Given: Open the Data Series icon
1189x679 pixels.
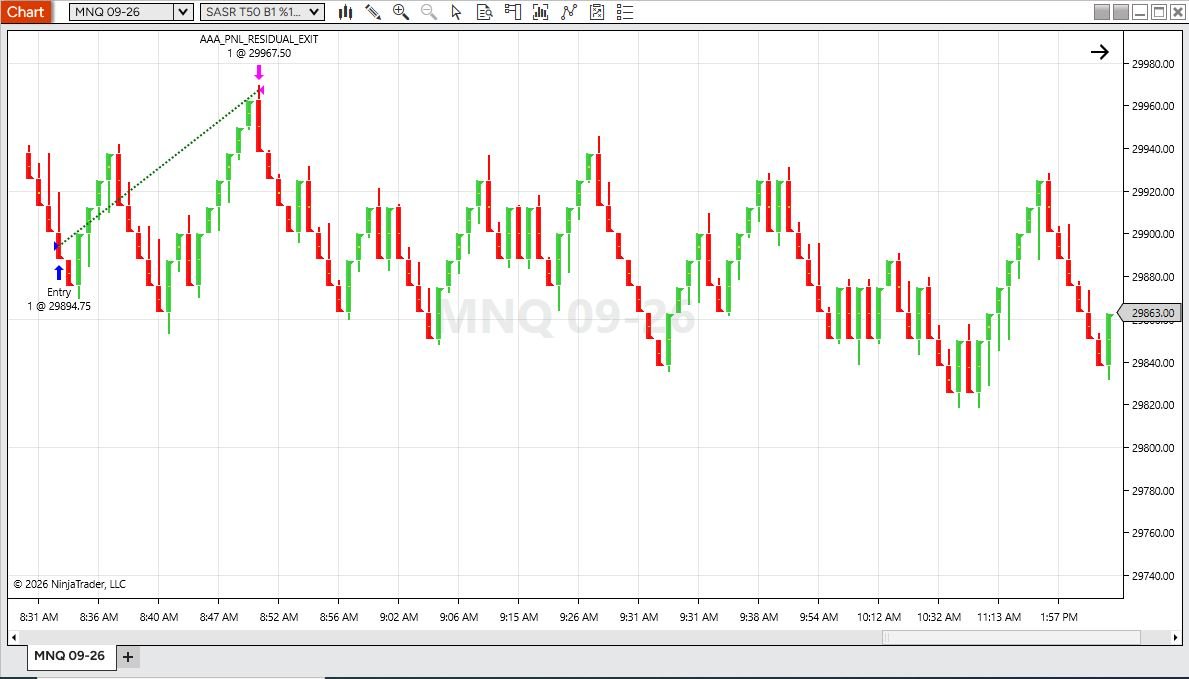Looking at the screenshot, I should [541, 12].
